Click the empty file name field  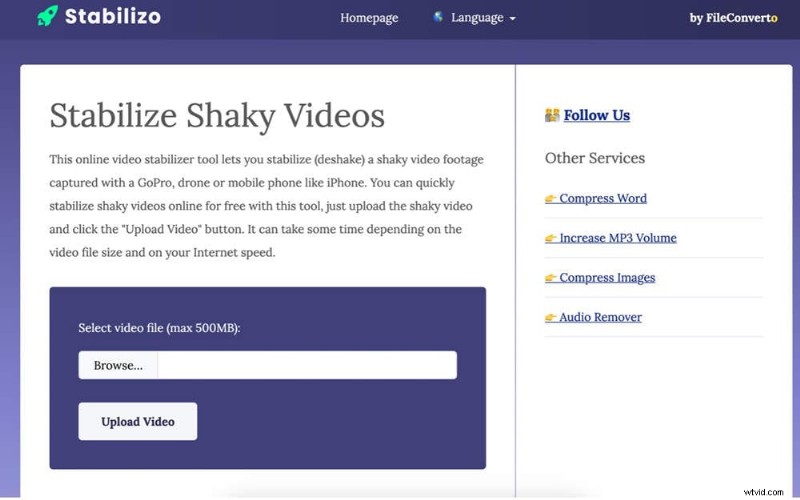[x=307, y=365]
